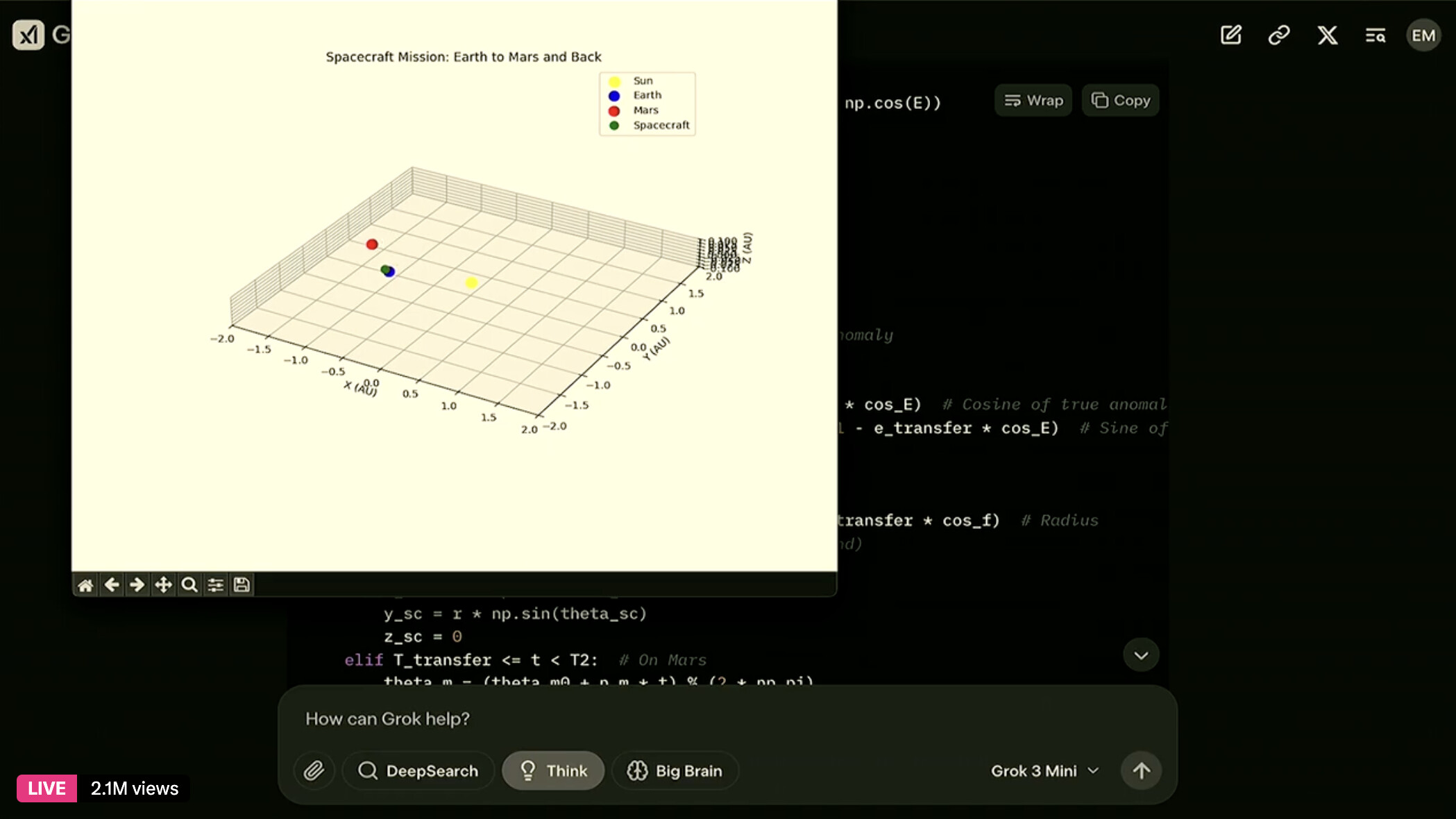Open the Grok 3 Mini model dropdown
The height and width of the screenshot is (819, 1456).
pyautogui.click(x=1044, y=770)
